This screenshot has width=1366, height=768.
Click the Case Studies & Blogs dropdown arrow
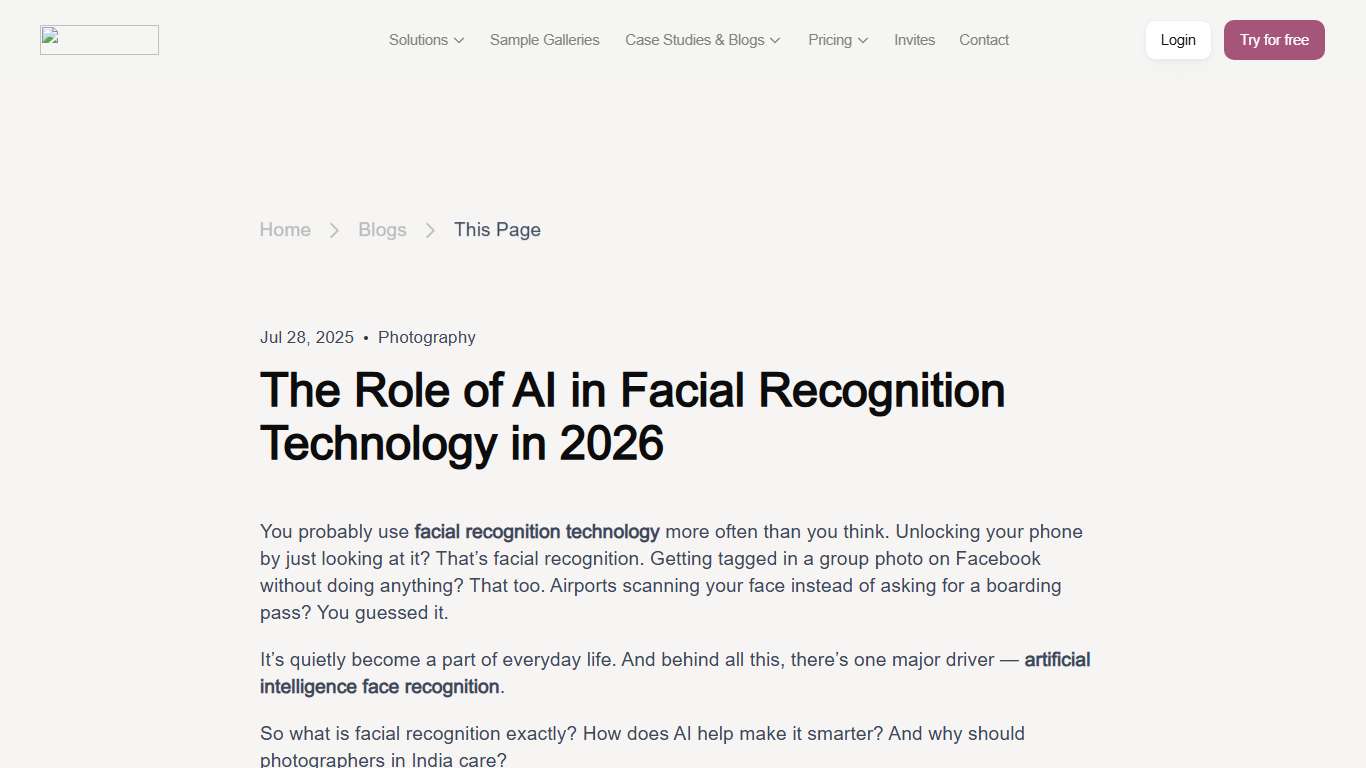click(775, 40)
